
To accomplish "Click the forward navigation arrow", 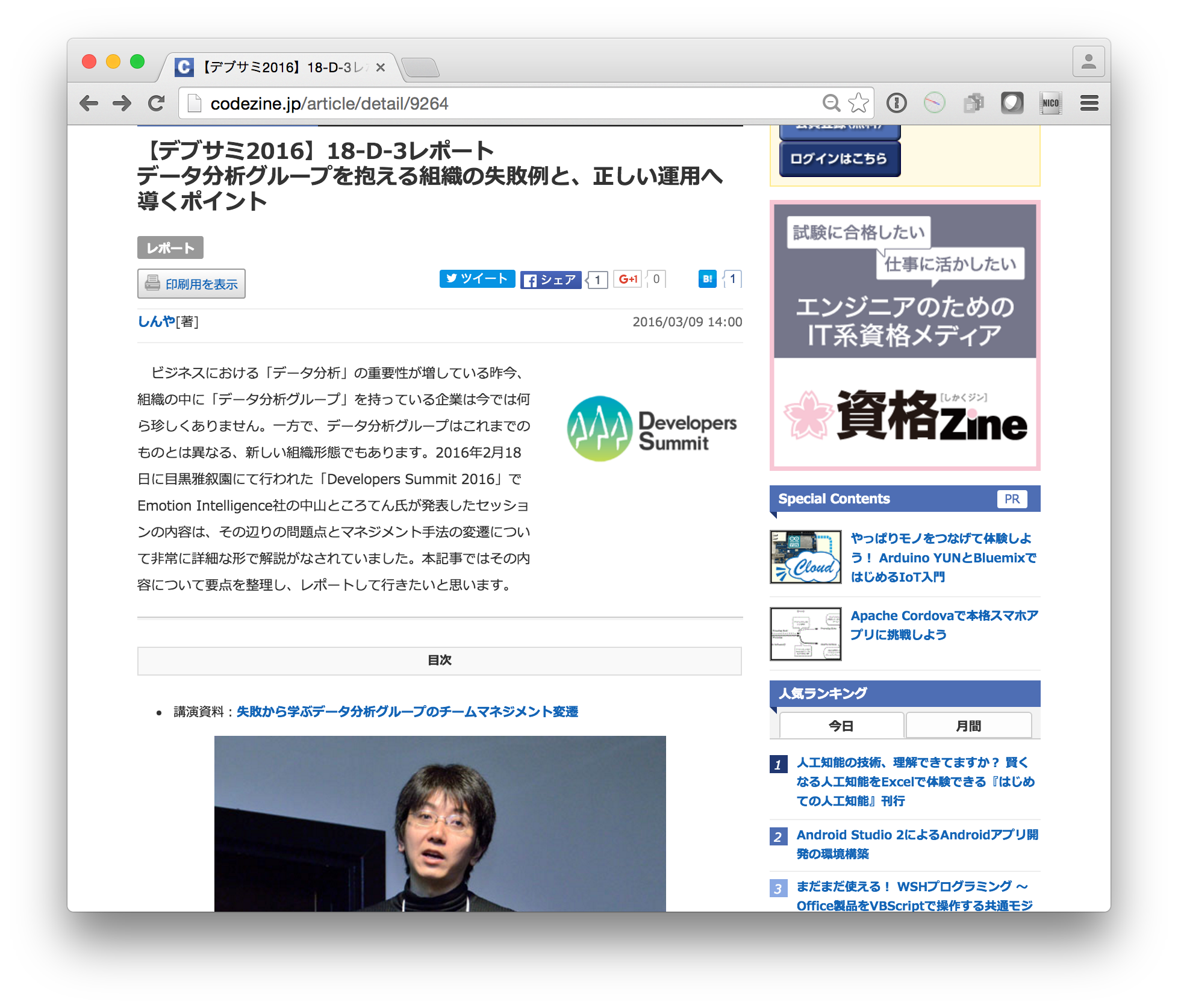I will 122,103.
